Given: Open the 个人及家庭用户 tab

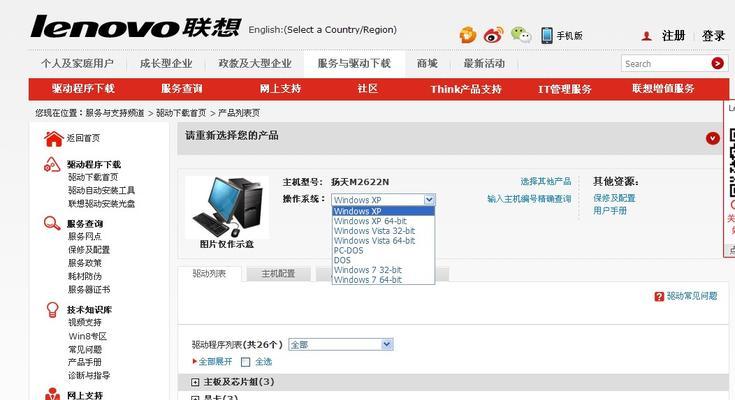Looking at the screenshot, I should tap(77, 63).
